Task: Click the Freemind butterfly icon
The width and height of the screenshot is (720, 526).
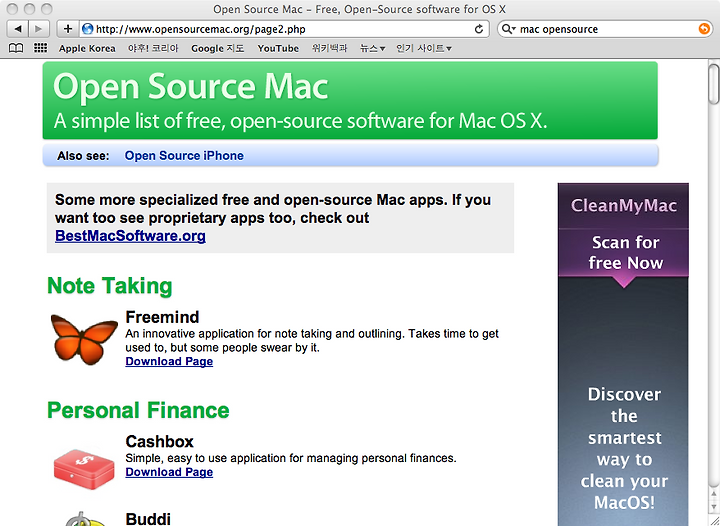Action: (84, 340)
